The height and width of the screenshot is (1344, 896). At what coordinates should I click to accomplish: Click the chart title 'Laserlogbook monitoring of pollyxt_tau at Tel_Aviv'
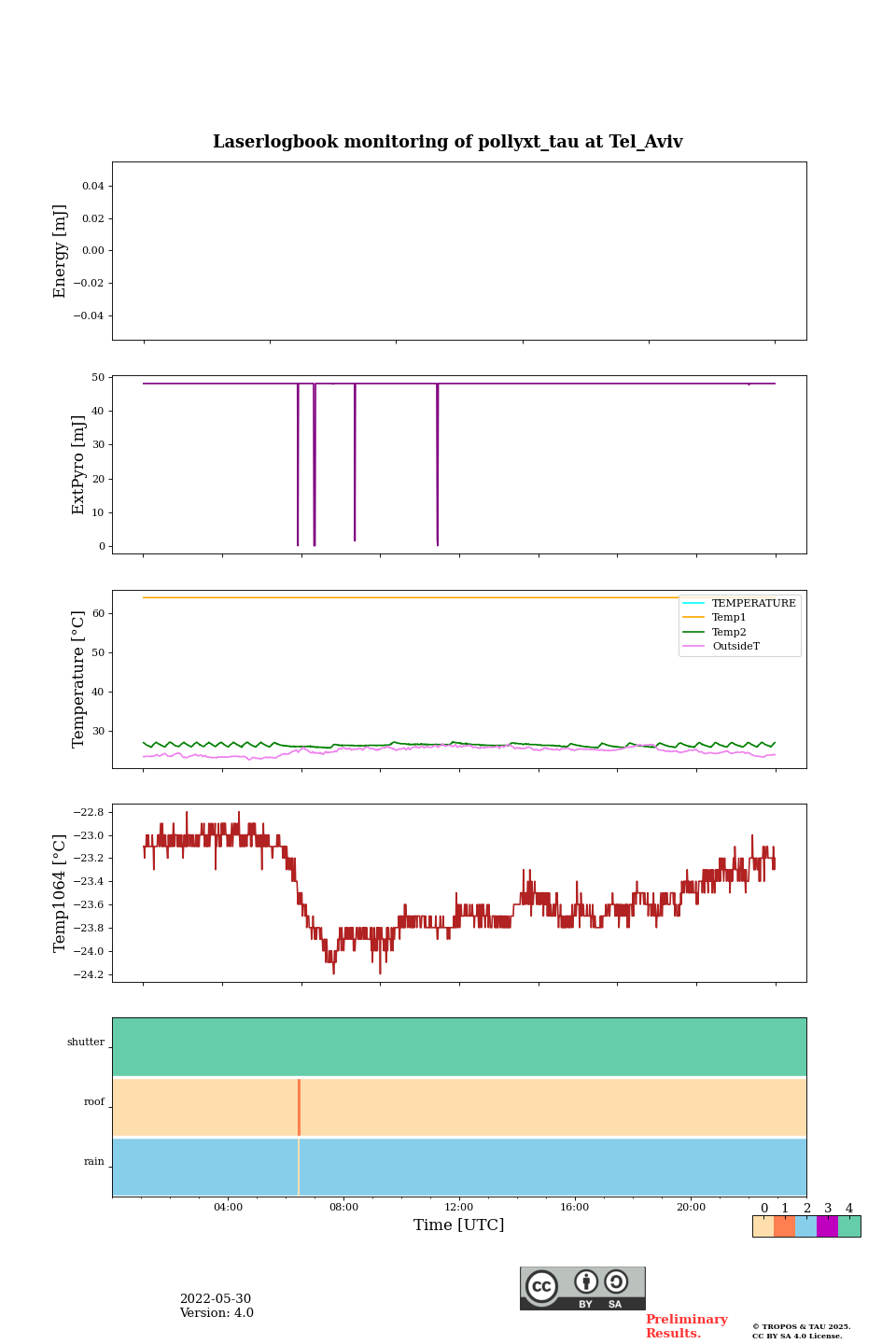pyautogui.click(x=448, y=142)
